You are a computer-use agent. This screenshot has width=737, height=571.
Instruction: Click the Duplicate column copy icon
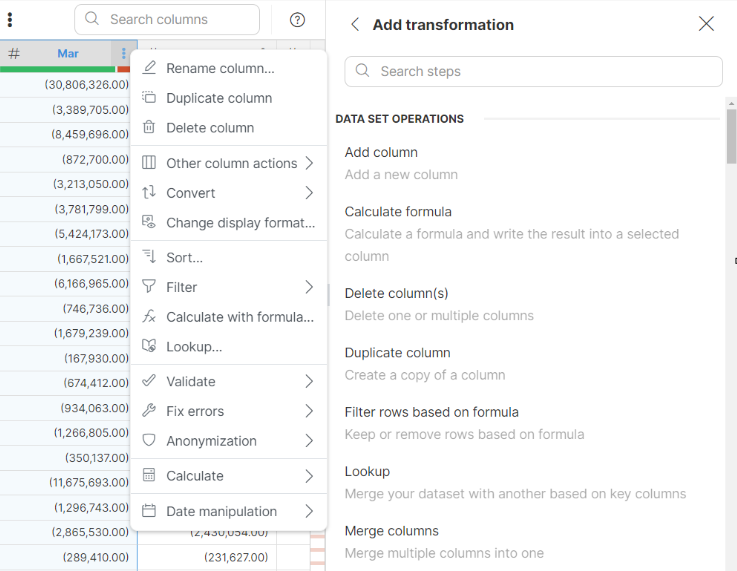click(149, 97)
